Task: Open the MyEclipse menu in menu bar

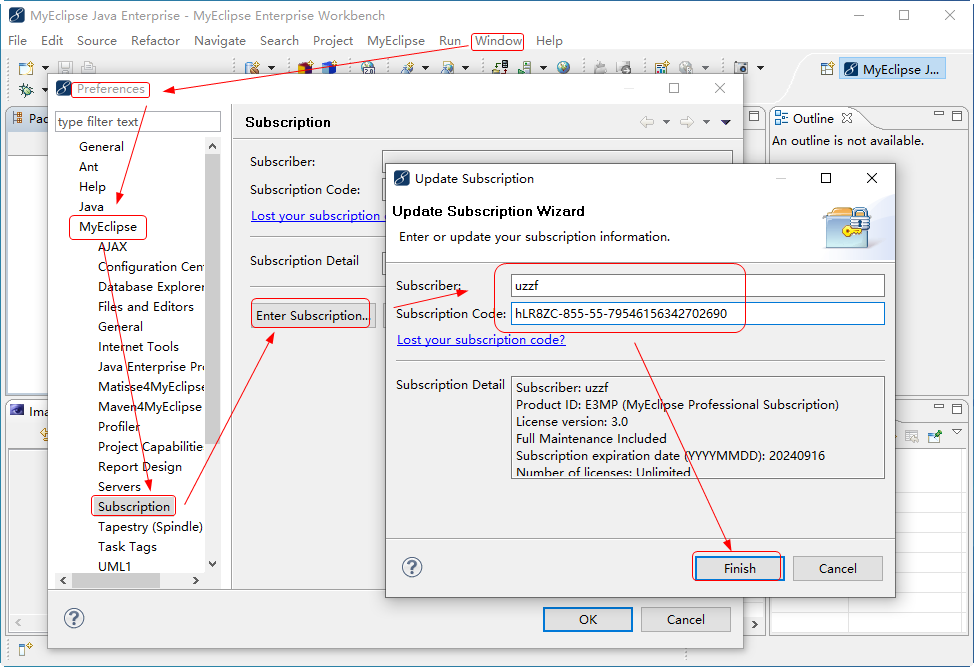Action: point(395,41)
